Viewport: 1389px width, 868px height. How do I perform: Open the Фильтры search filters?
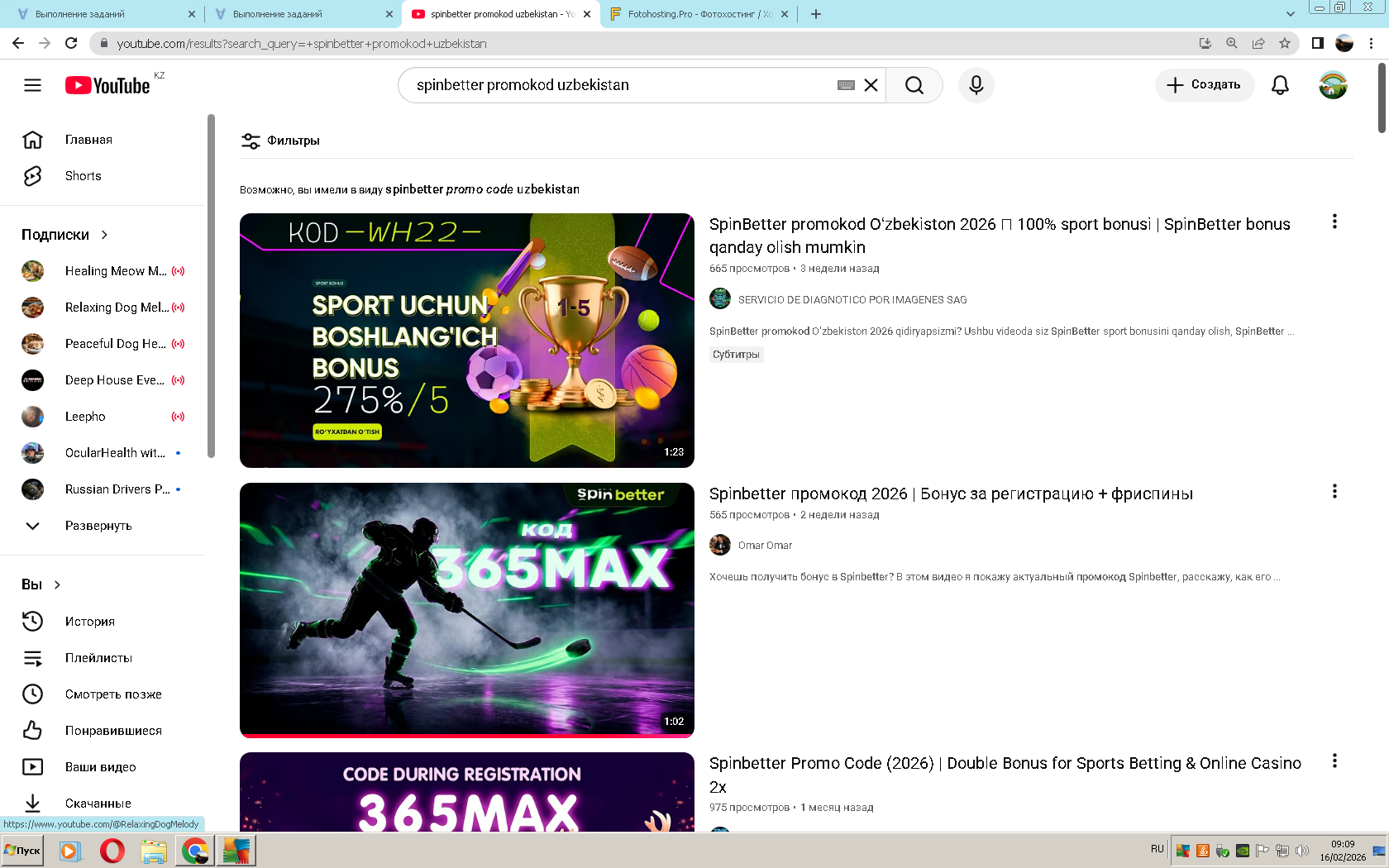coord(280,141)
